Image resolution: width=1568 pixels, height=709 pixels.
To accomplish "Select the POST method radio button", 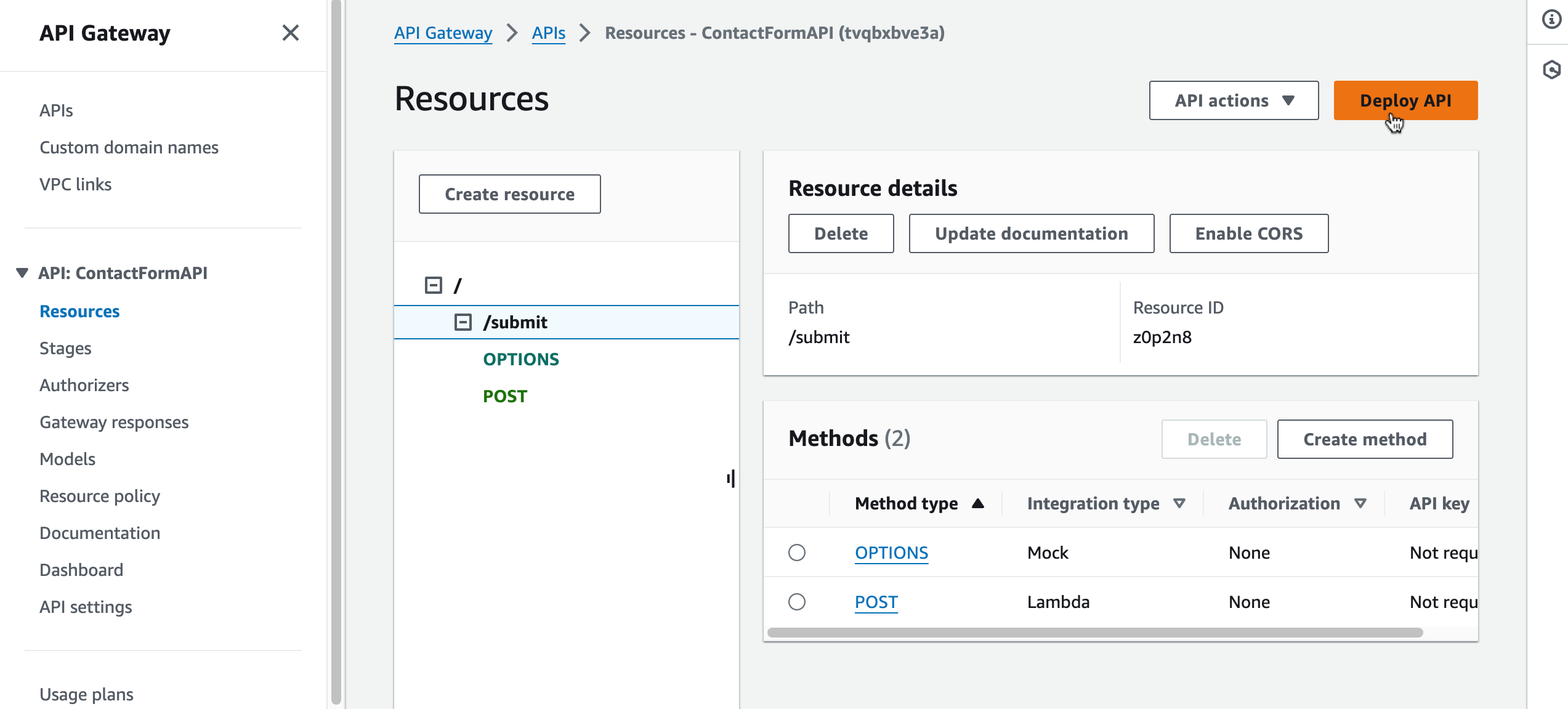I will click(x=797, y=602).
